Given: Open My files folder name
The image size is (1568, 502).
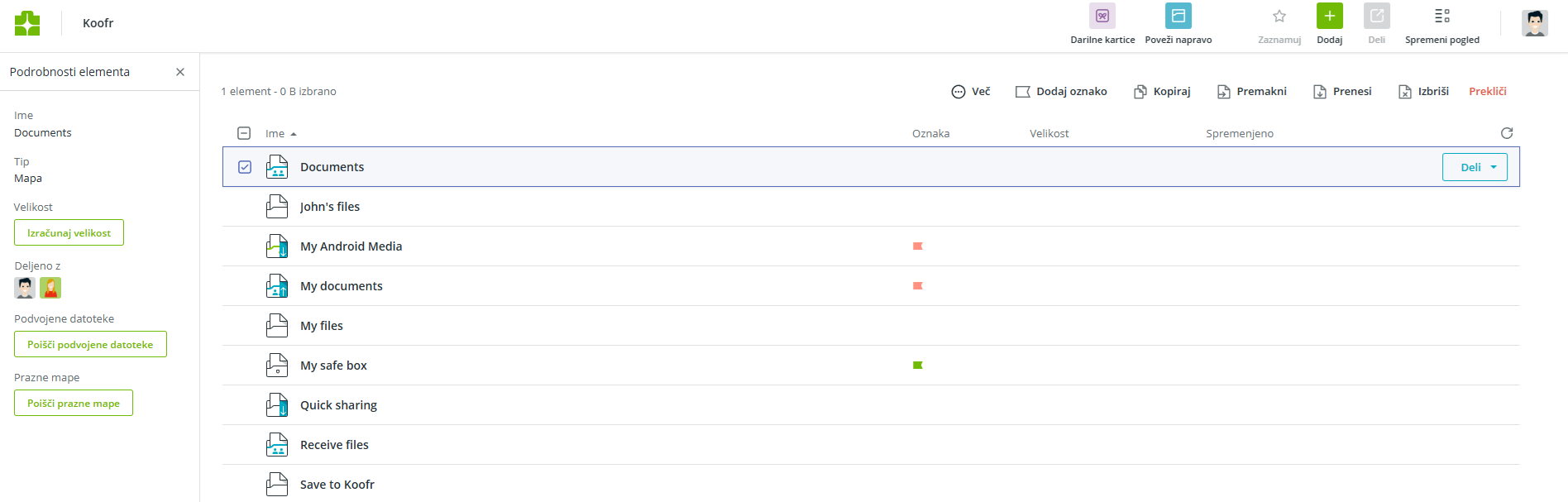Looking at the screenshot, I should (x=321, y=326).
